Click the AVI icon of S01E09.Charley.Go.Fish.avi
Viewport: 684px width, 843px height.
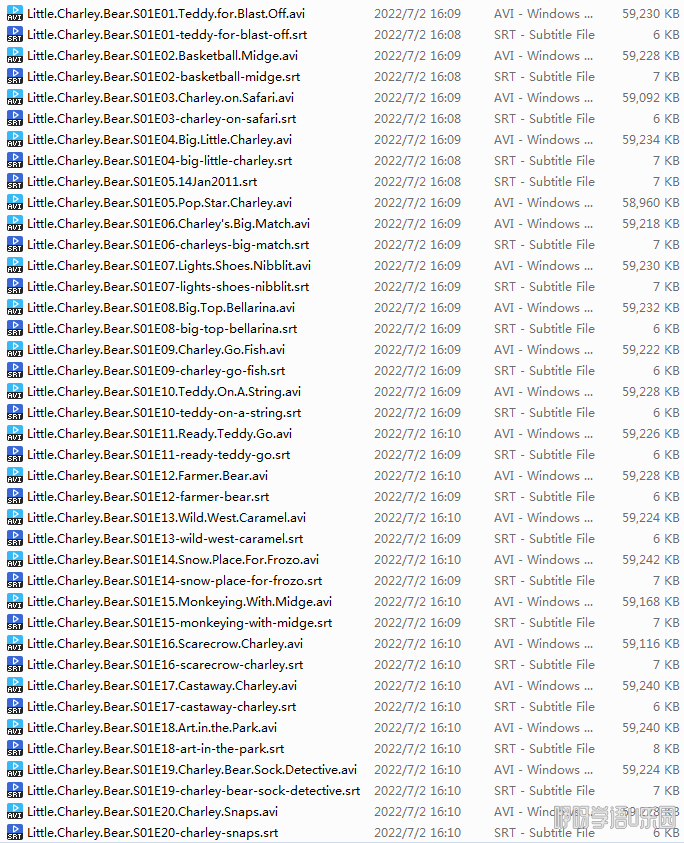coord(15,349)
